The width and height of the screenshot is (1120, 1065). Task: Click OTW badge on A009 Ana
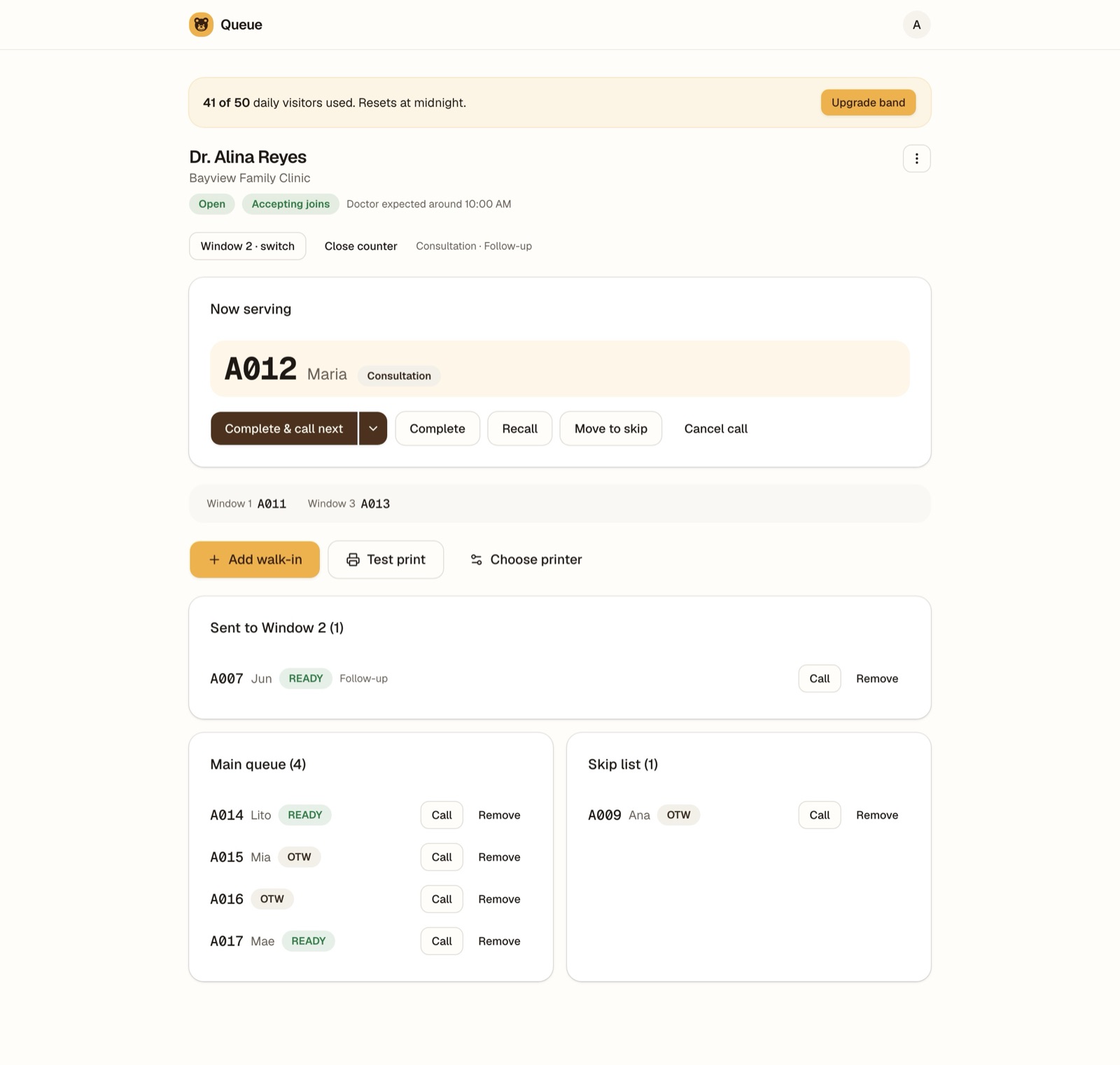678,815
